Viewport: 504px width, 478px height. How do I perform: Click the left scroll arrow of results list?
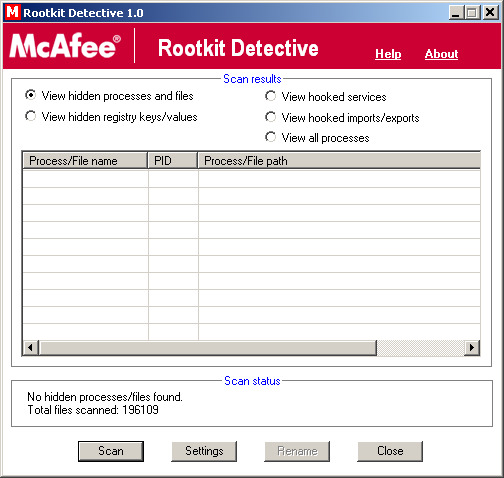click(x=31, y=348)
